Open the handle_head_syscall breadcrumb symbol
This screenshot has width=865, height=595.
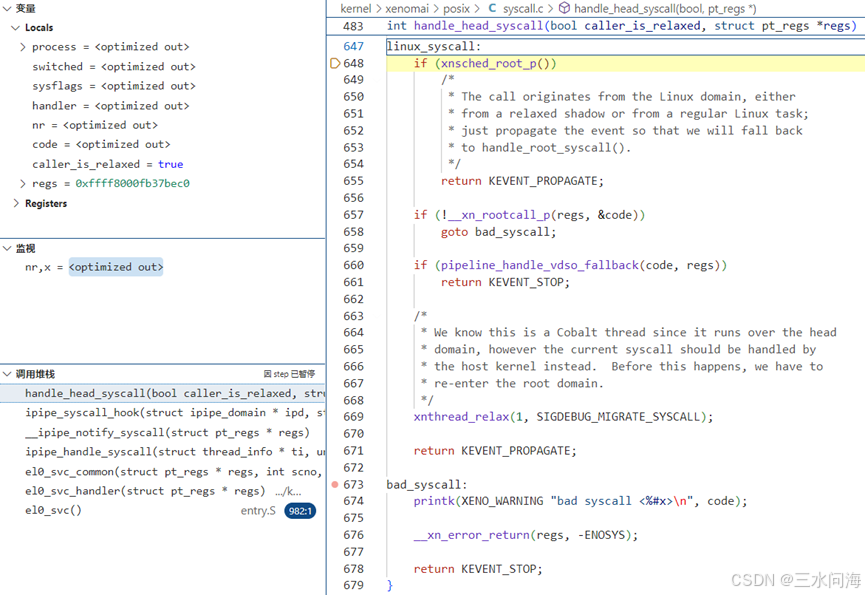coord(665,8)
